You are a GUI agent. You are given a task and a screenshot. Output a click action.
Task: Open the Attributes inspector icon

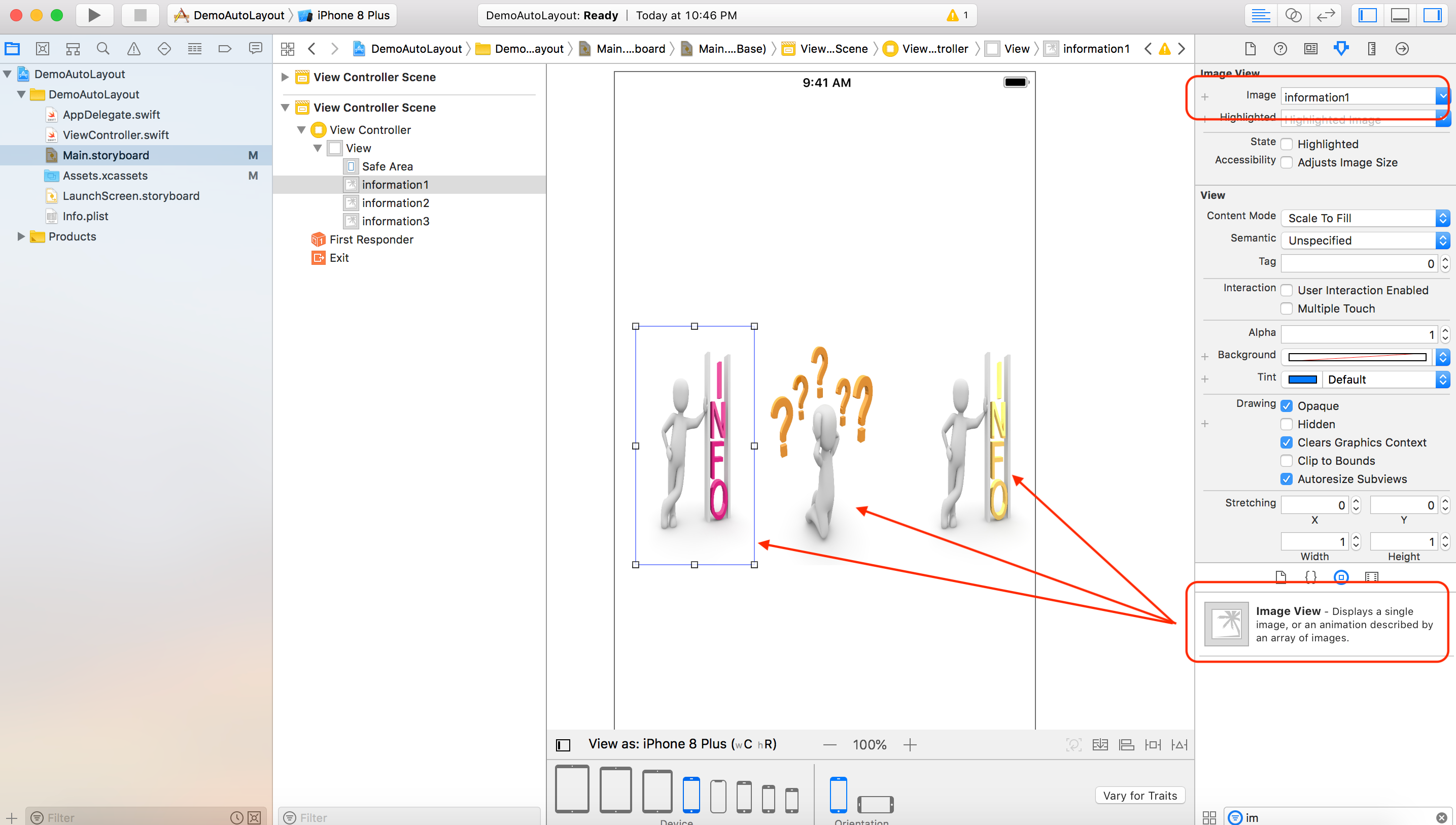1341,49
